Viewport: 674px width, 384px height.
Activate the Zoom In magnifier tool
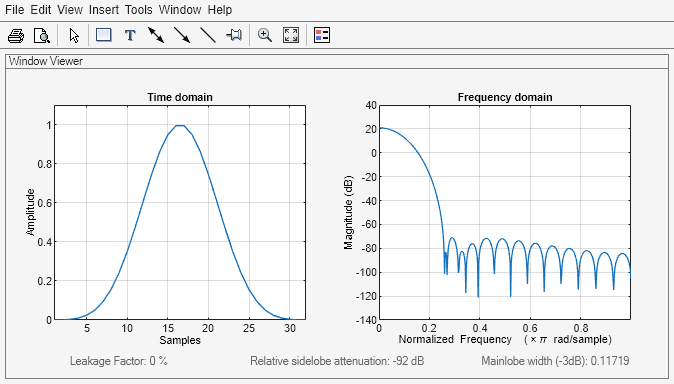265,35
